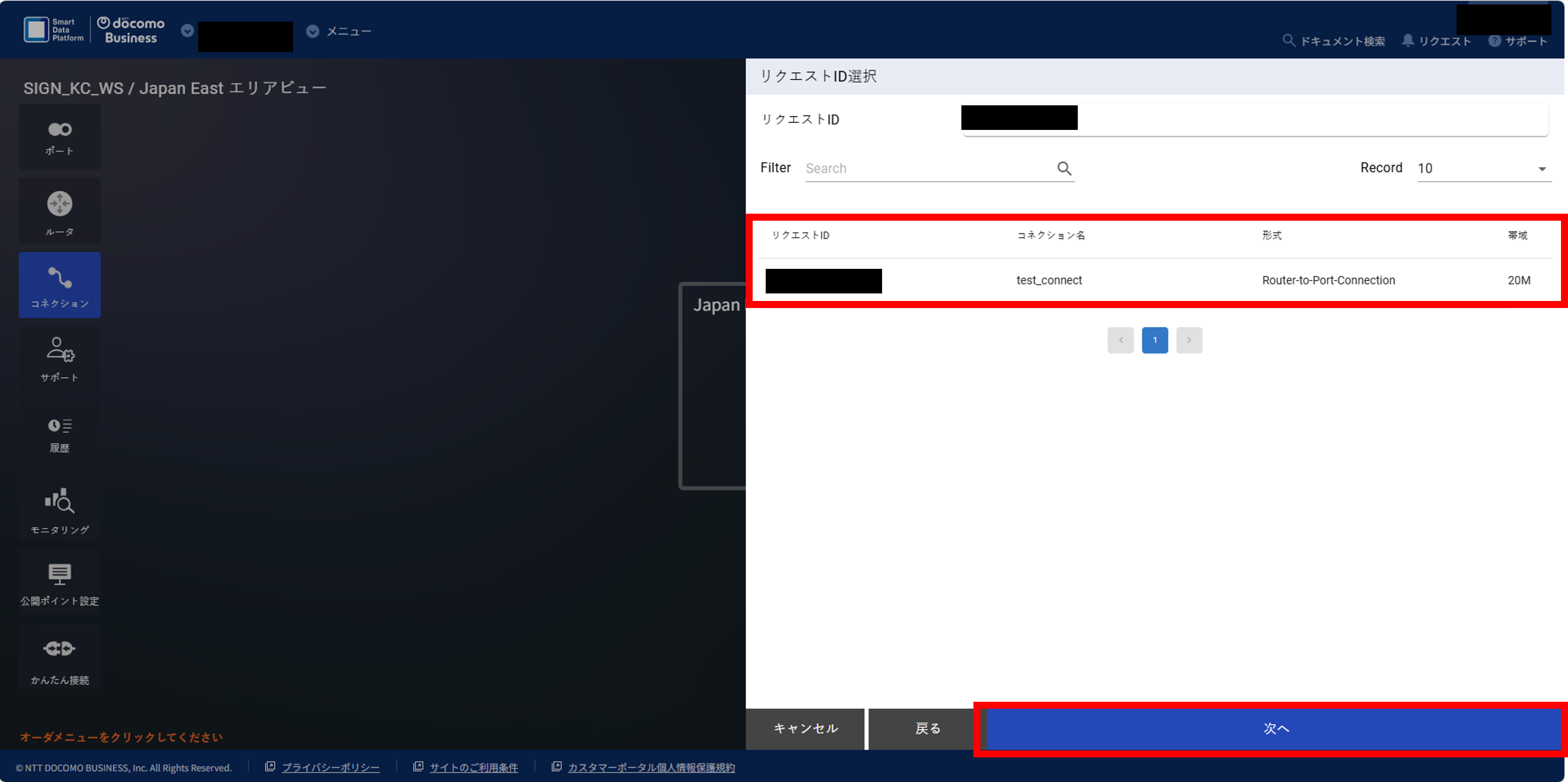Image resolution: width=1568 pixels, height=782 pixels.
Task: Open the サポート help link in header
Action: [x=1518, y=41]
